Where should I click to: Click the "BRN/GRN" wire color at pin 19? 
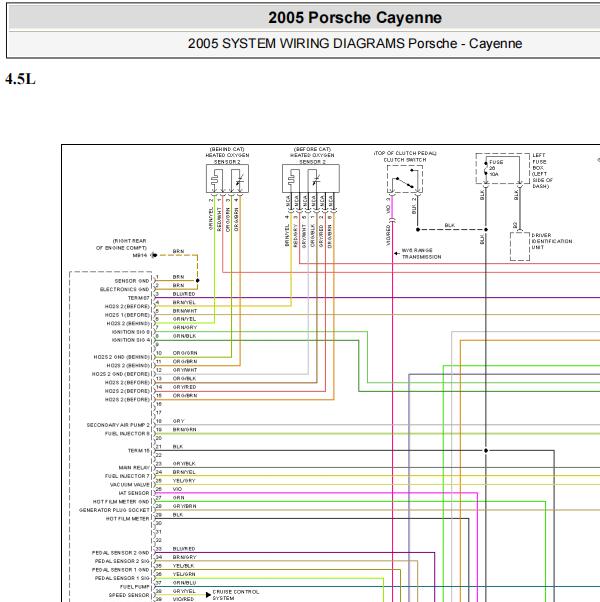tap(184, 430)
